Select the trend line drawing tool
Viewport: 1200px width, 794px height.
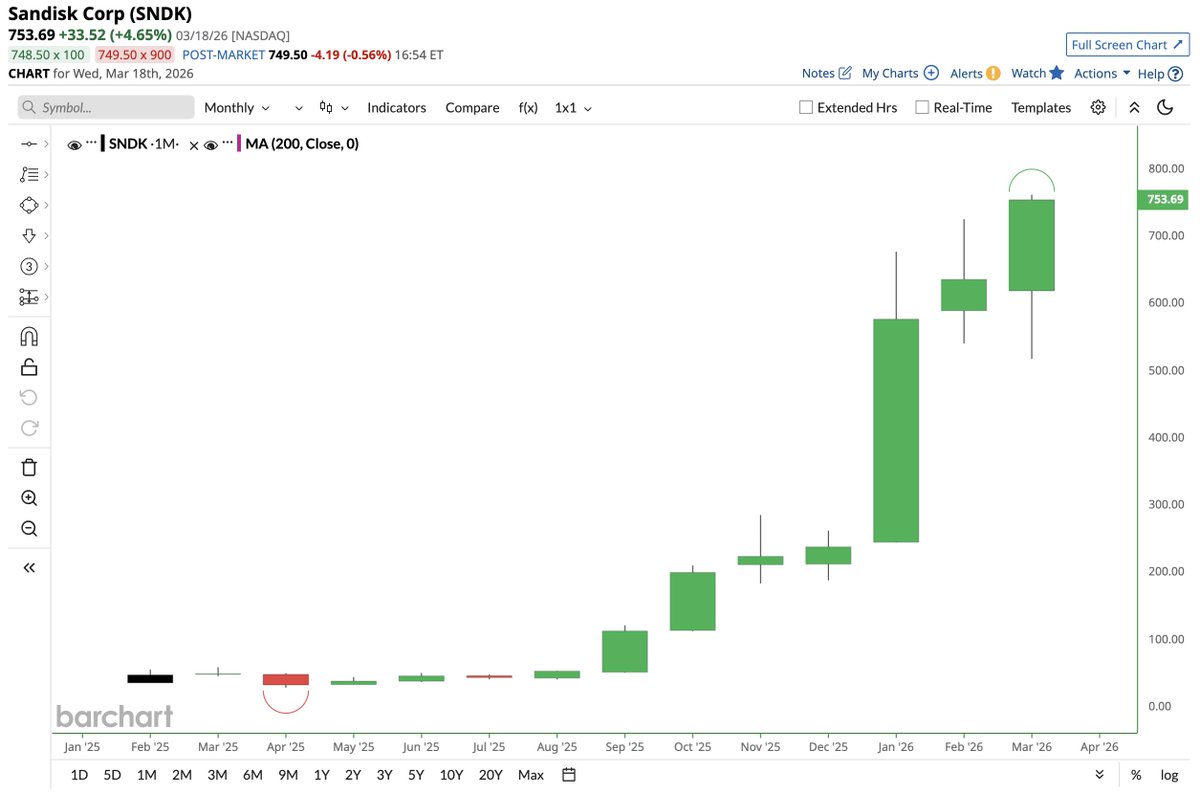(29, 143)
